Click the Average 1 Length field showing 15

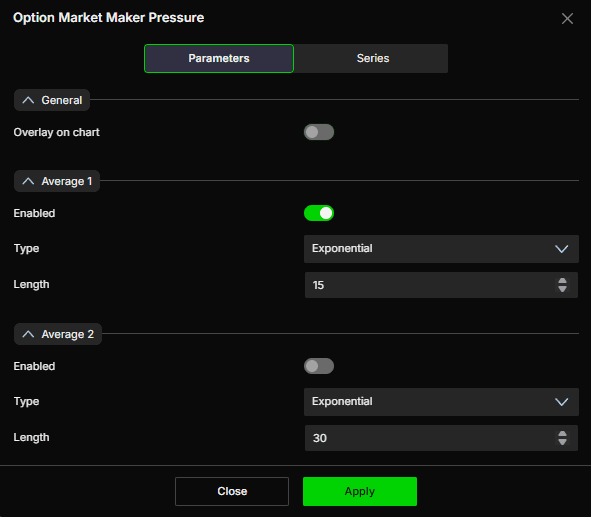pyautogui.click(x=441, y=285)
